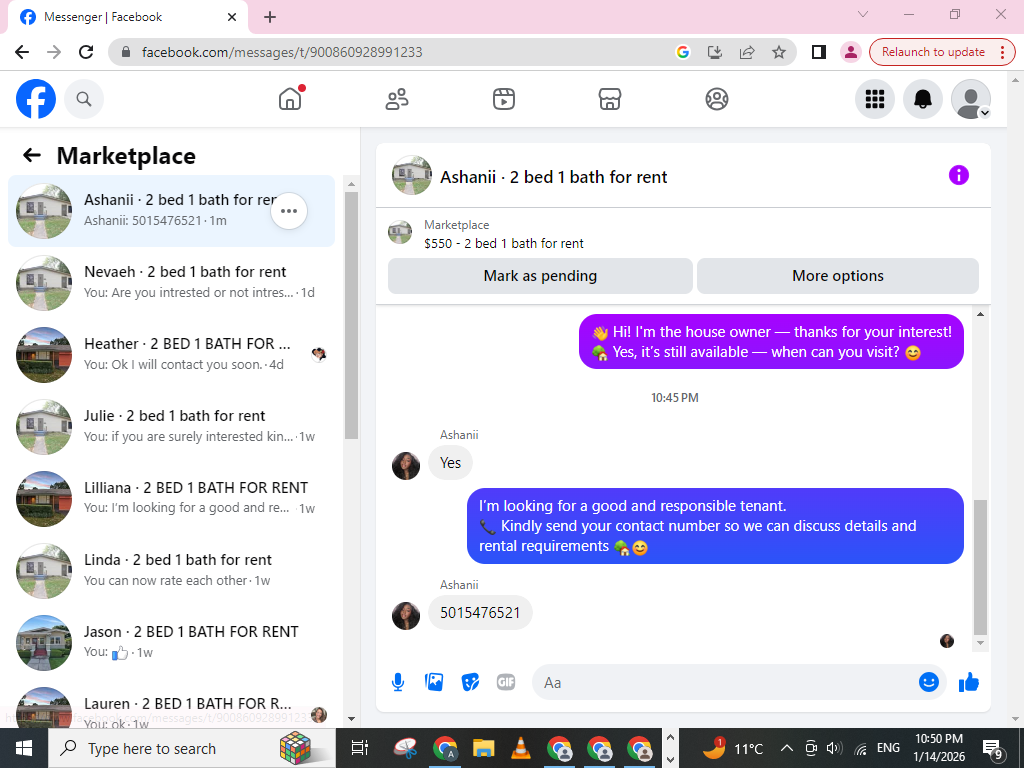Open Nevaeh 2 bed 1 bath conversation

[x=171, y=282]
